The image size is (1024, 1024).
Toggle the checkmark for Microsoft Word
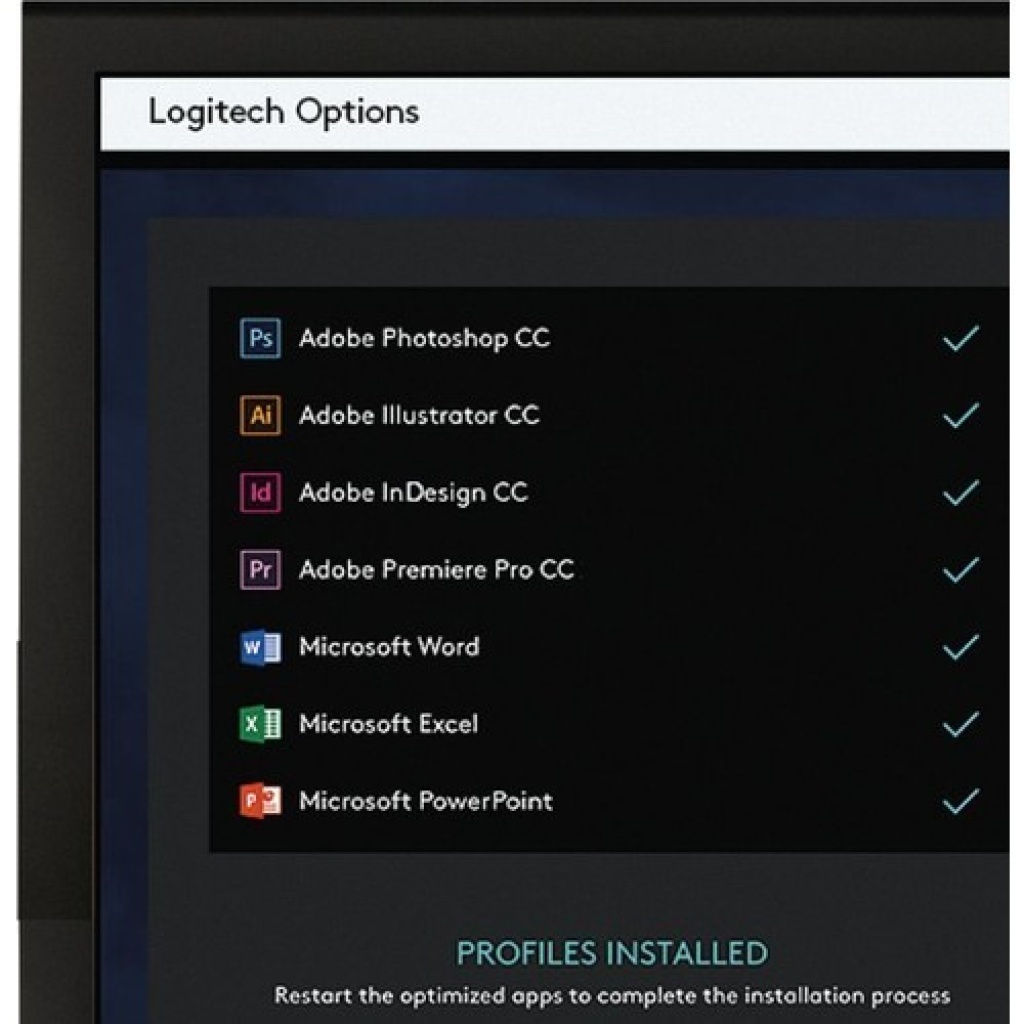pos(961,647)
